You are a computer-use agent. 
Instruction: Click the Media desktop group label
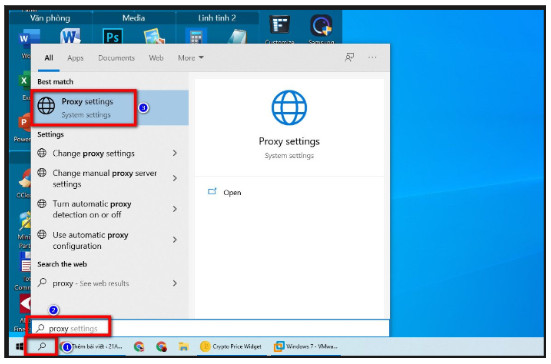click(x=134, y=18)
